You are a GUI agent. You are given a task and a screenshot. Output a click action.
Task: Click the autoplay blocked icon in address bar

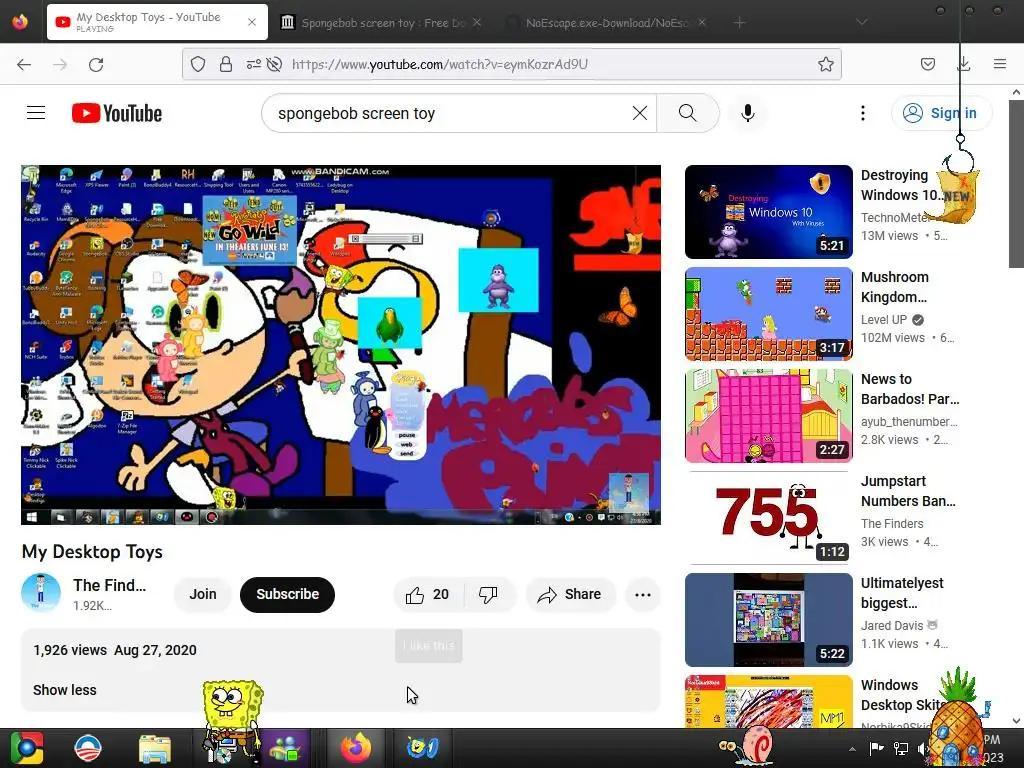tap(275, 64)
